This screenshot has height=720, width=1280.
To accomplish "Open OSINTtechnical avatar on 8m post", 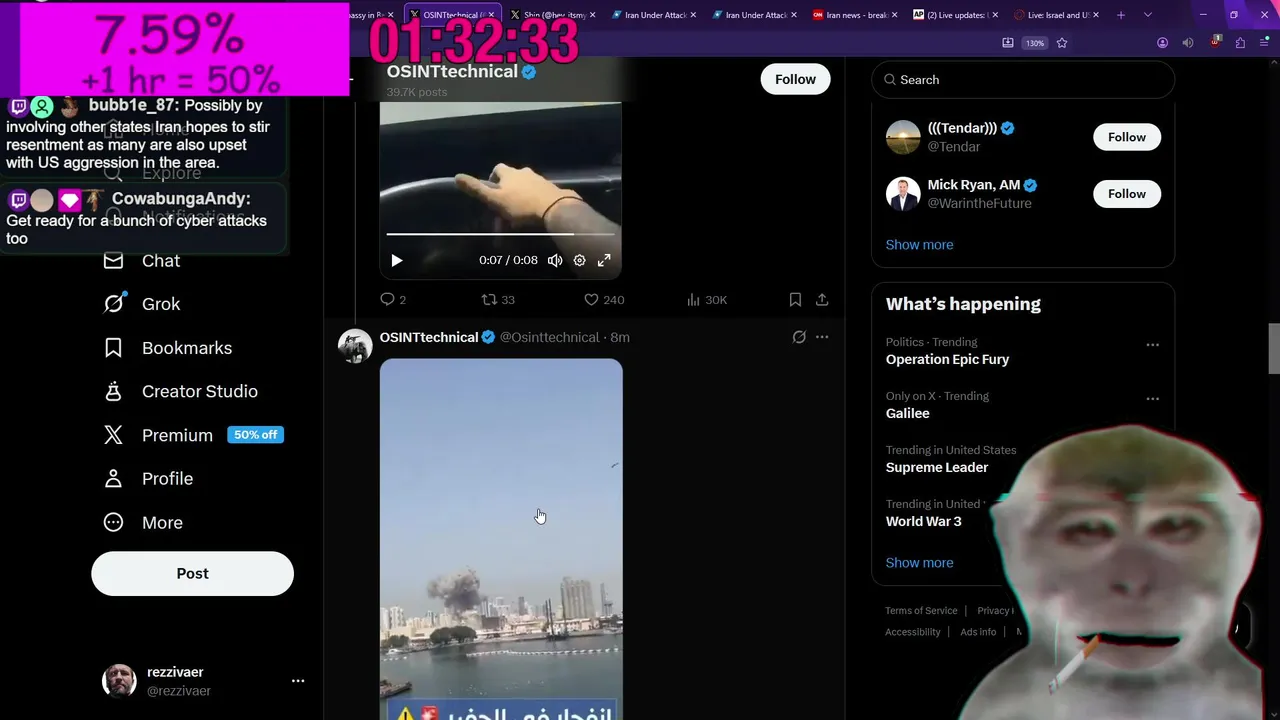I will (355, 346).
